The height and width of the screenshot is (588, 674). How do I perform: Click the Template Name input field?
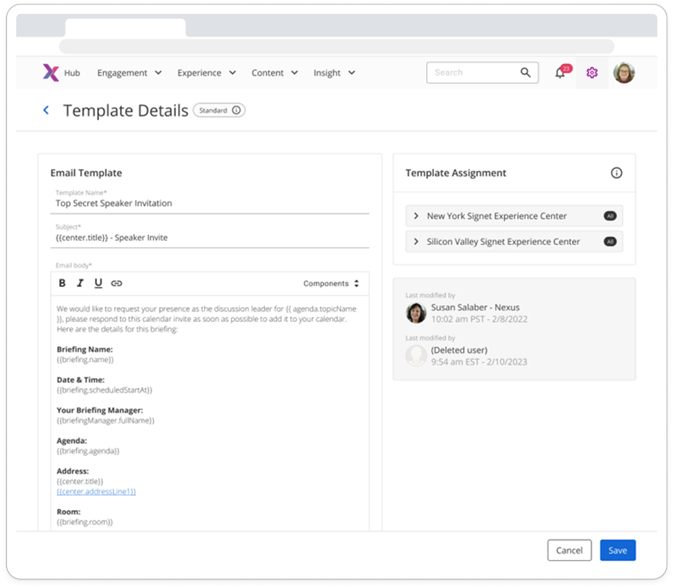pyautogui.click(x=210, y=203)
